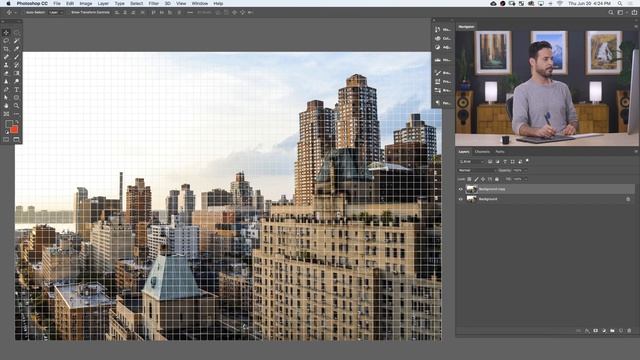
Task: Open the Fill value dropdown arrow
Action: pos(525,179)
